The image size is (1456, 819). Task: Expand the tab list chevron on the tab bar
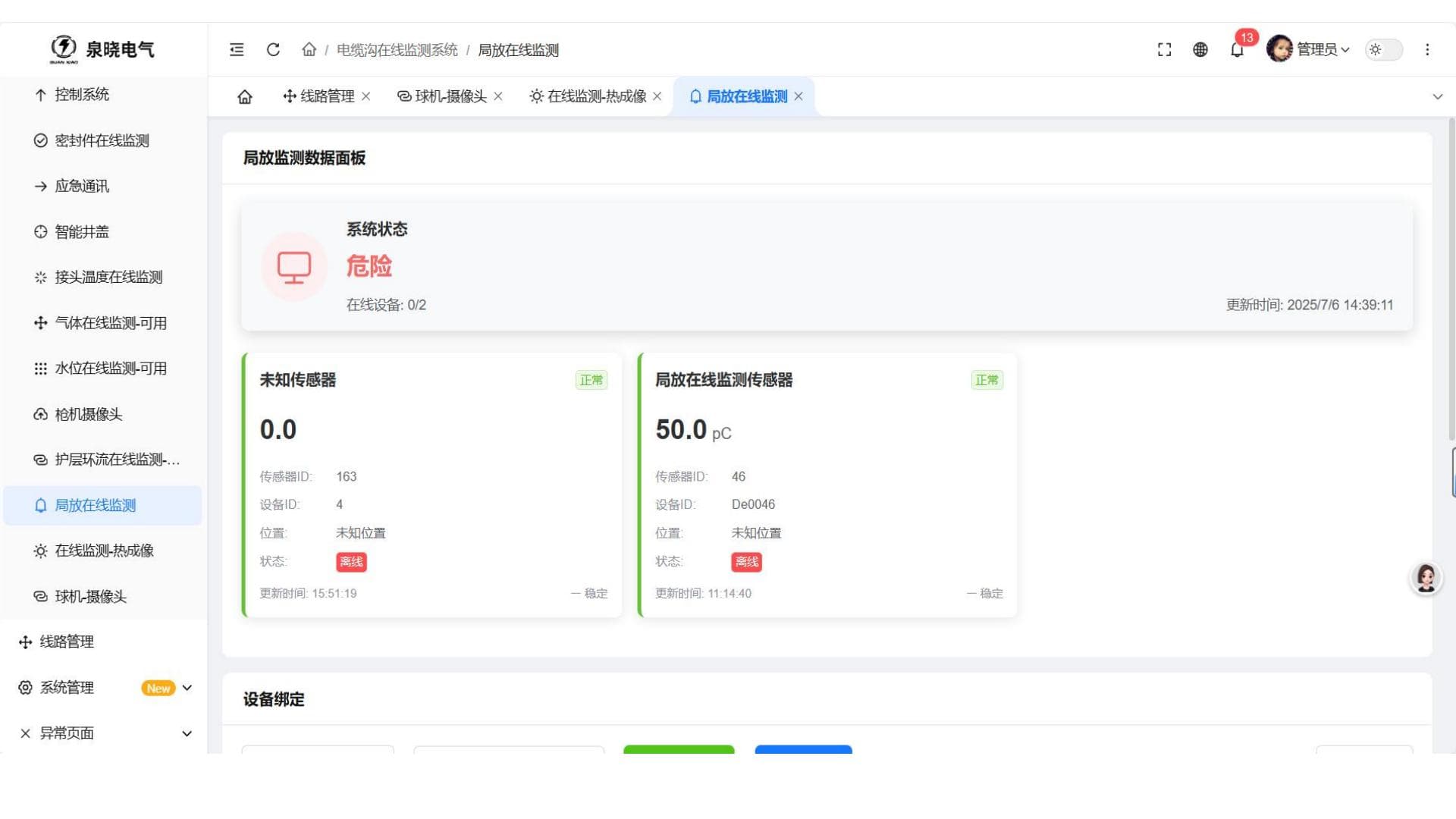pos(1437,97)
